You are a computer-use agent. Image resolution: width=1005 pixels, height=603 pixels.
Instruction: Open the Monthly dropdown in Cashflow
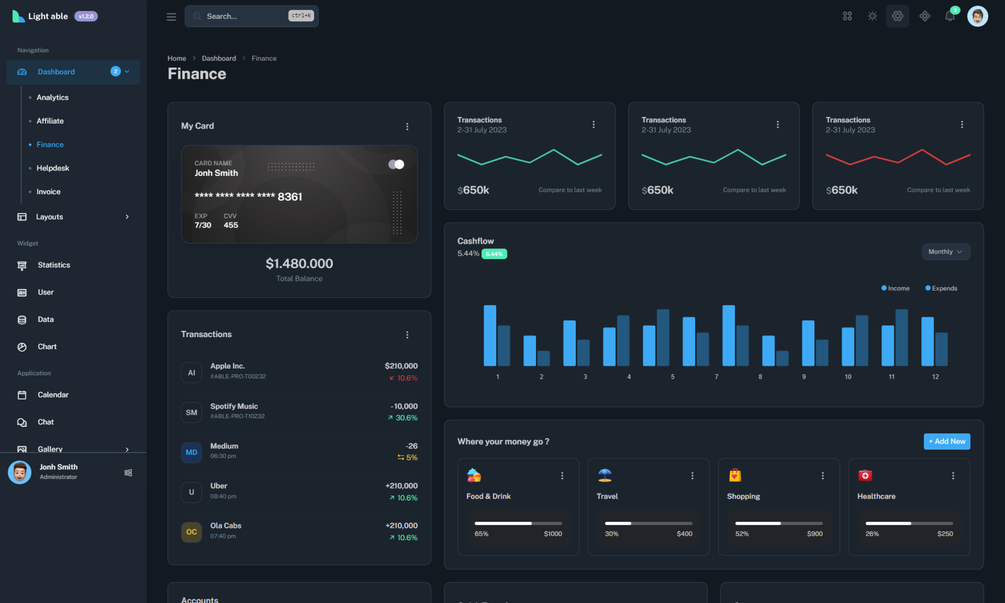tap(945, 252)
